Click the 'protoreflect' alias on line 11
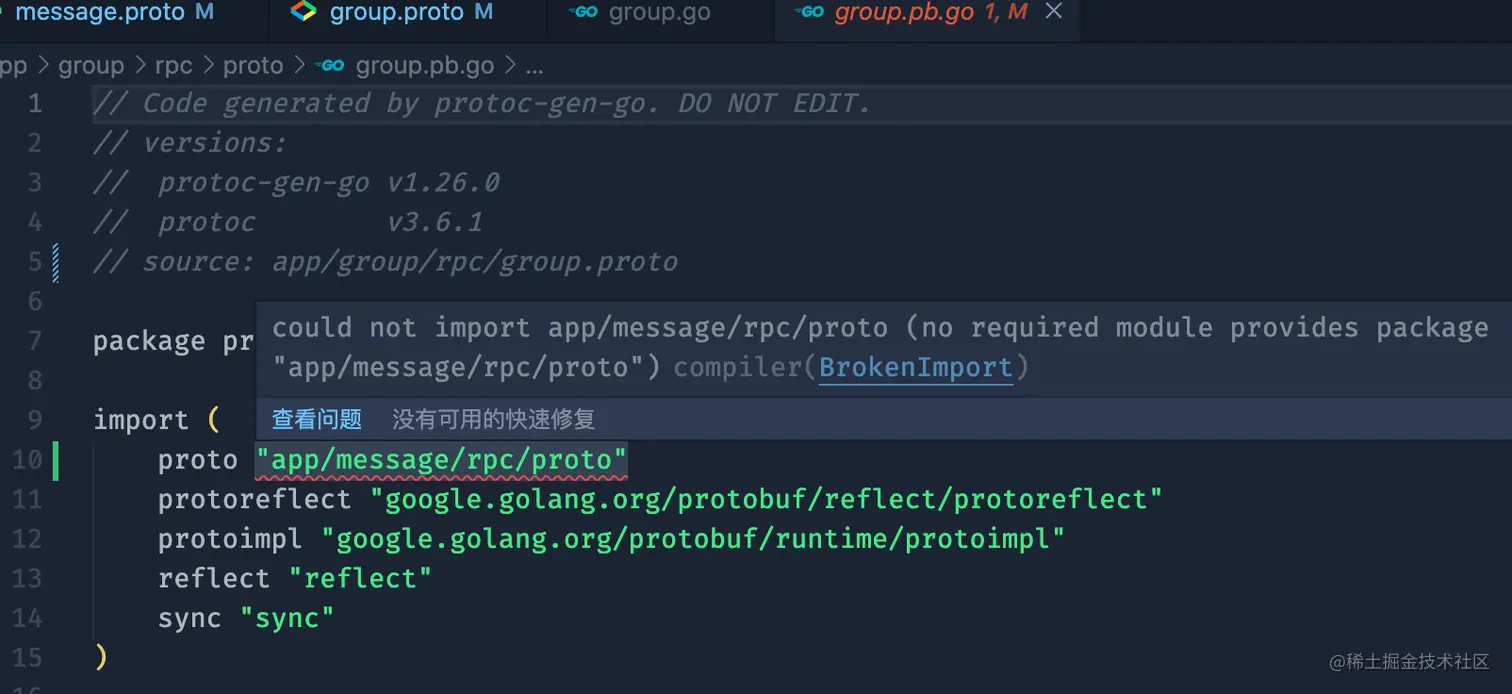This screenshot has width=1512, height=694. coord(255,499)
